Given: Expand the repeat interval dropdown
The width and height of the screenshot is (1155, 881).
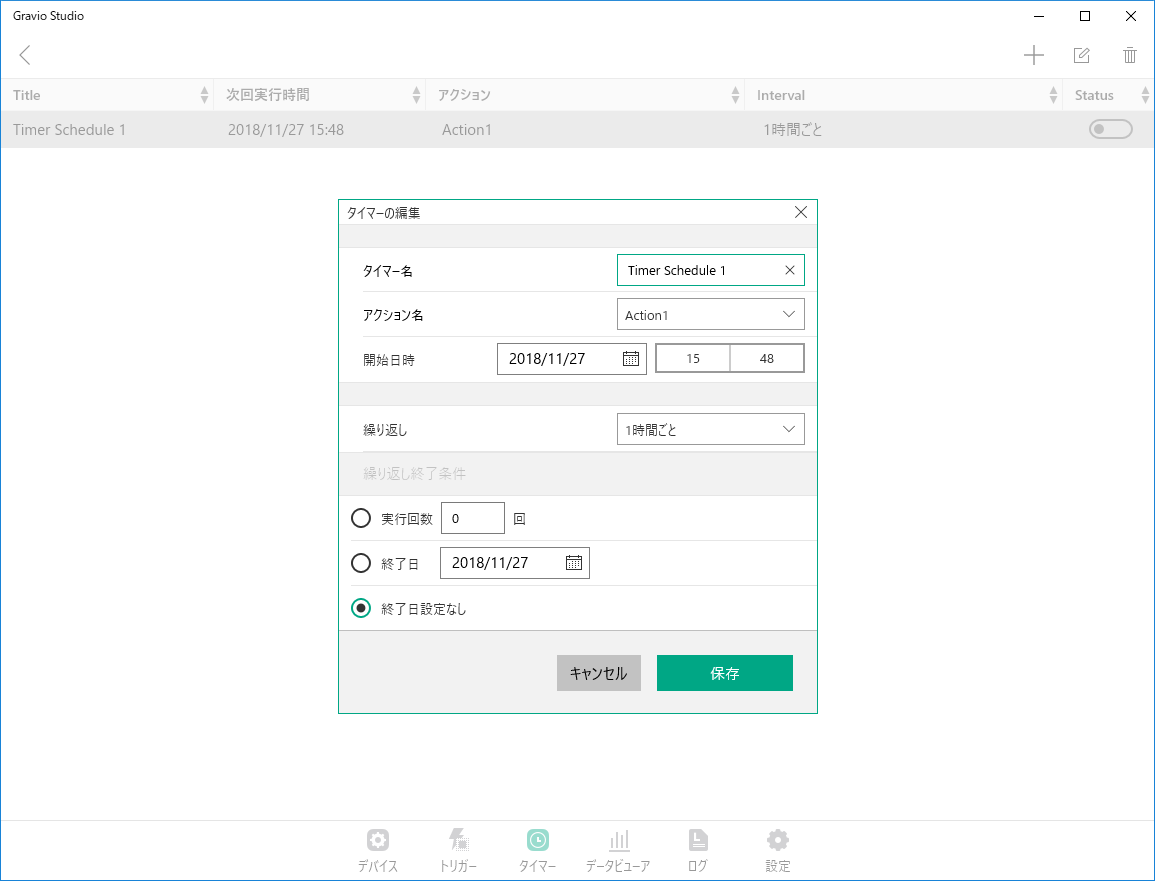Looking at the screenshot, I should coord(710,429).
